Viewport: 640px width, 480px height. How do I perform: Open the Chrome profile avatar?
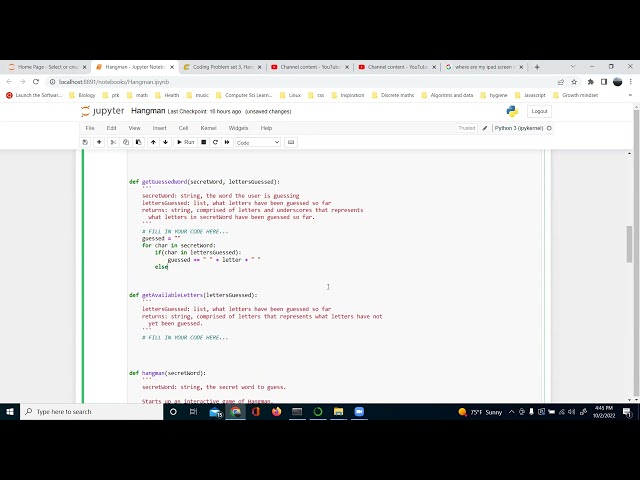[618, 82]
